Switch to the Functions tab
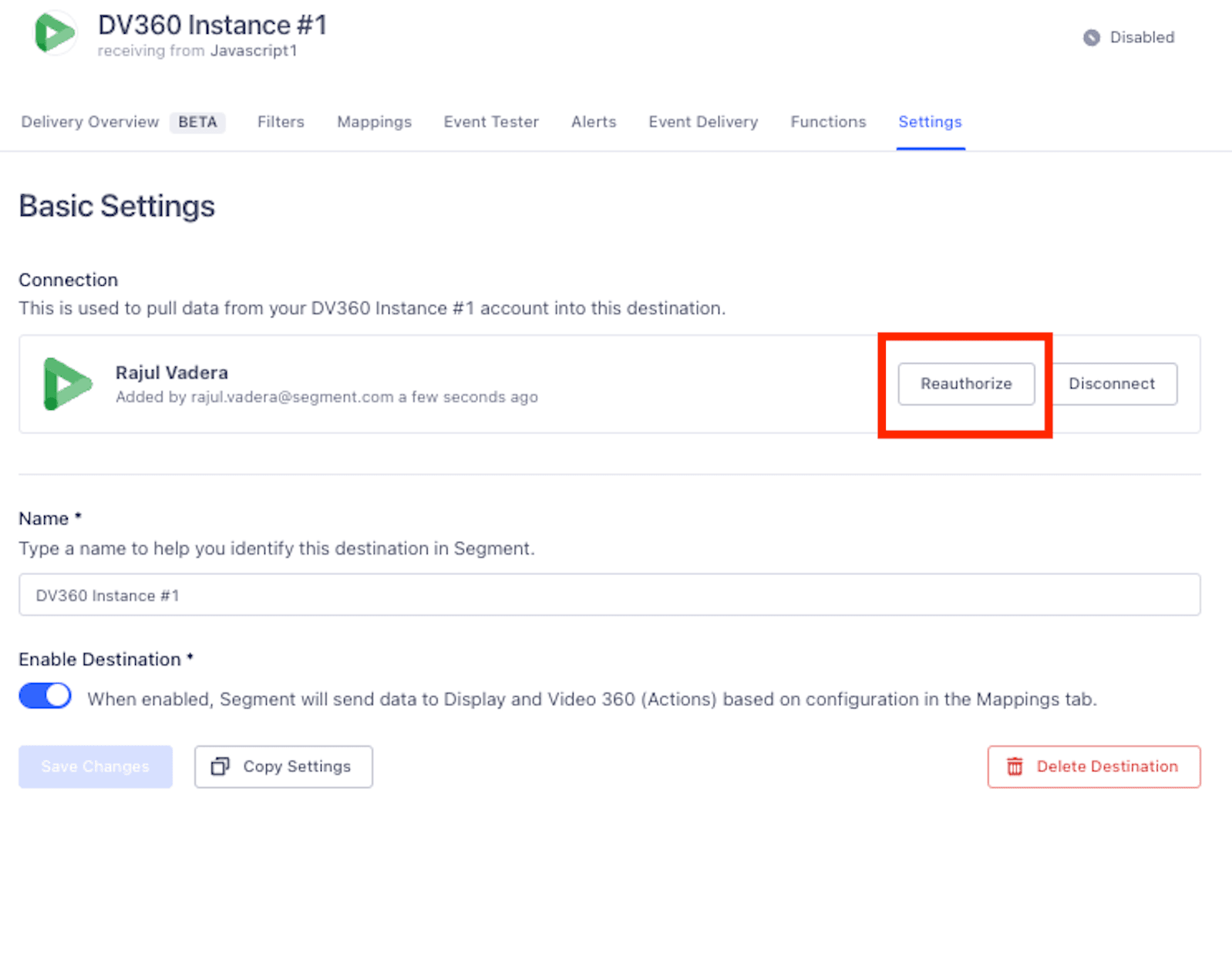The image size is (1232, 965). coord(828,122)
